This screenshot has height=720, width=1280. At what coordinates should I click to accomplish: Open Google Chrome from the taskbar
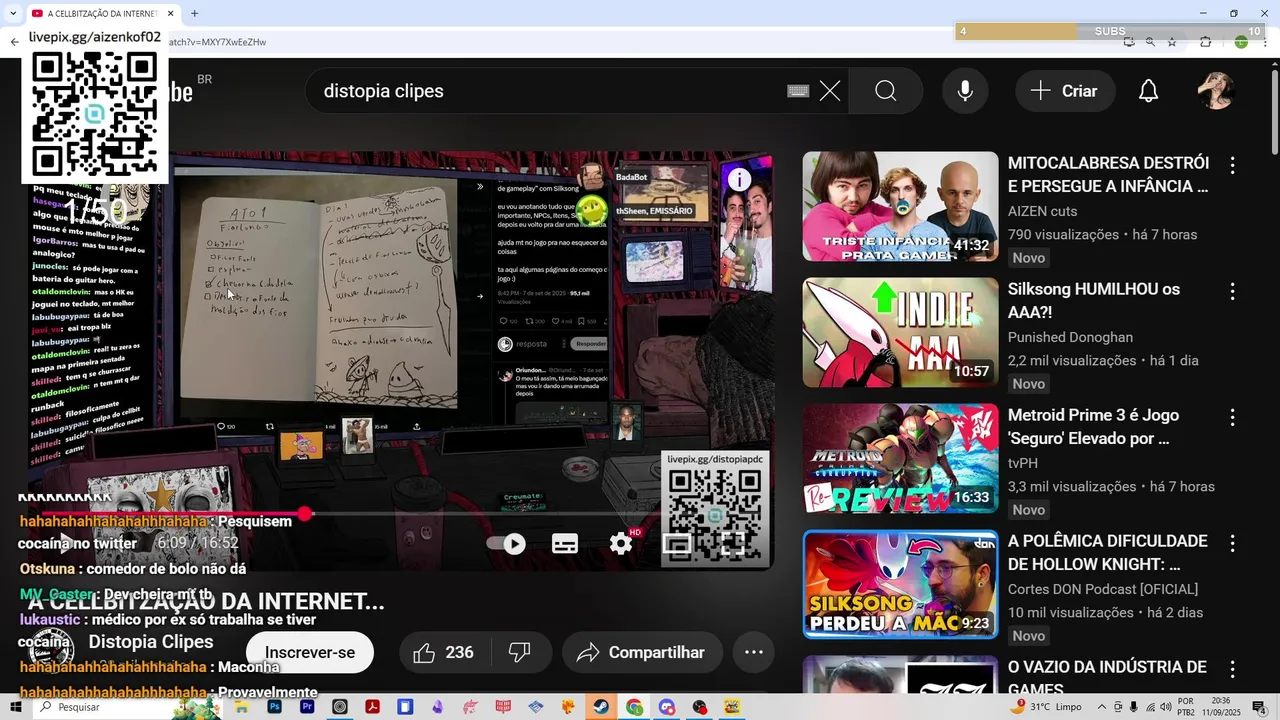pos(634,707)
